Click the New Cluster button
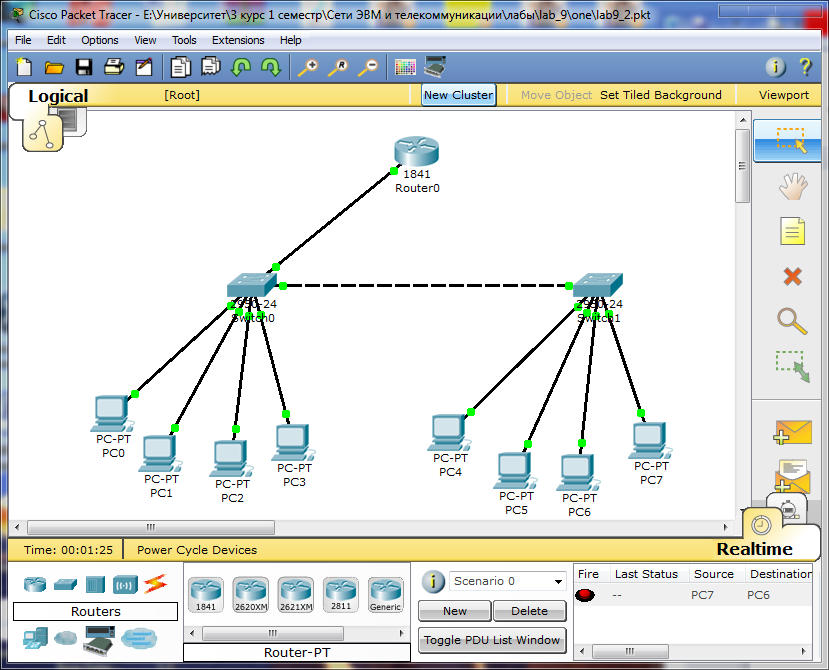Screen dimensions: 829x670 tap(458, 95)
